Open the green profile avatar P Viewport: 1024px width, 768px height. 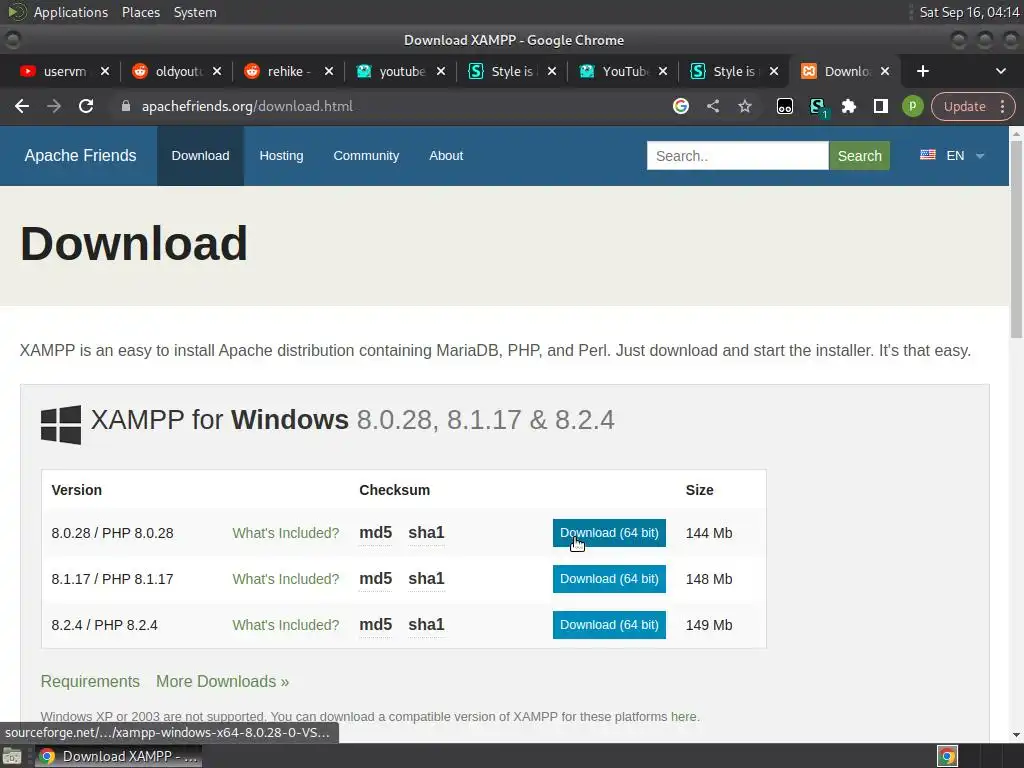pyautogui.click(x=913, y=106)
